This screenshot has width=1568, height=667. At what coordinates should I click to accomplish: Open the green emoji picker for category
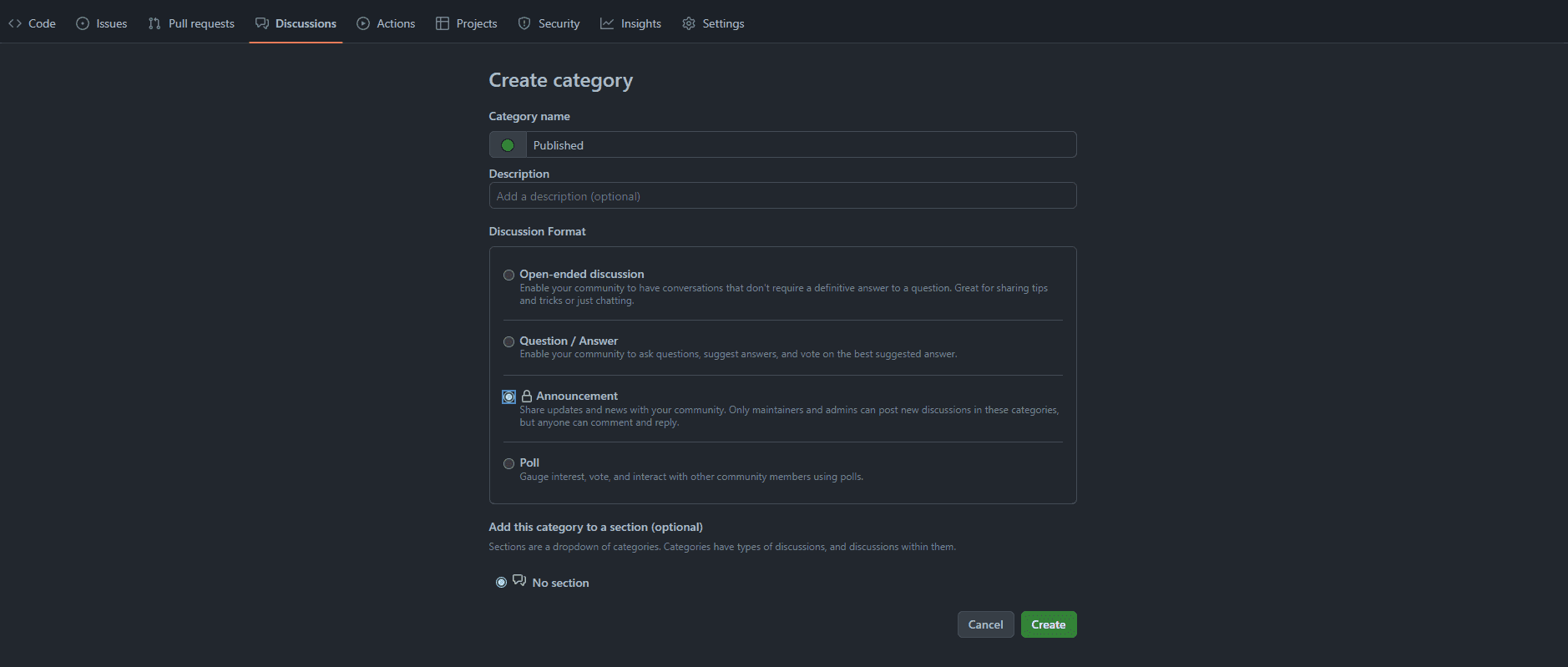508,145
